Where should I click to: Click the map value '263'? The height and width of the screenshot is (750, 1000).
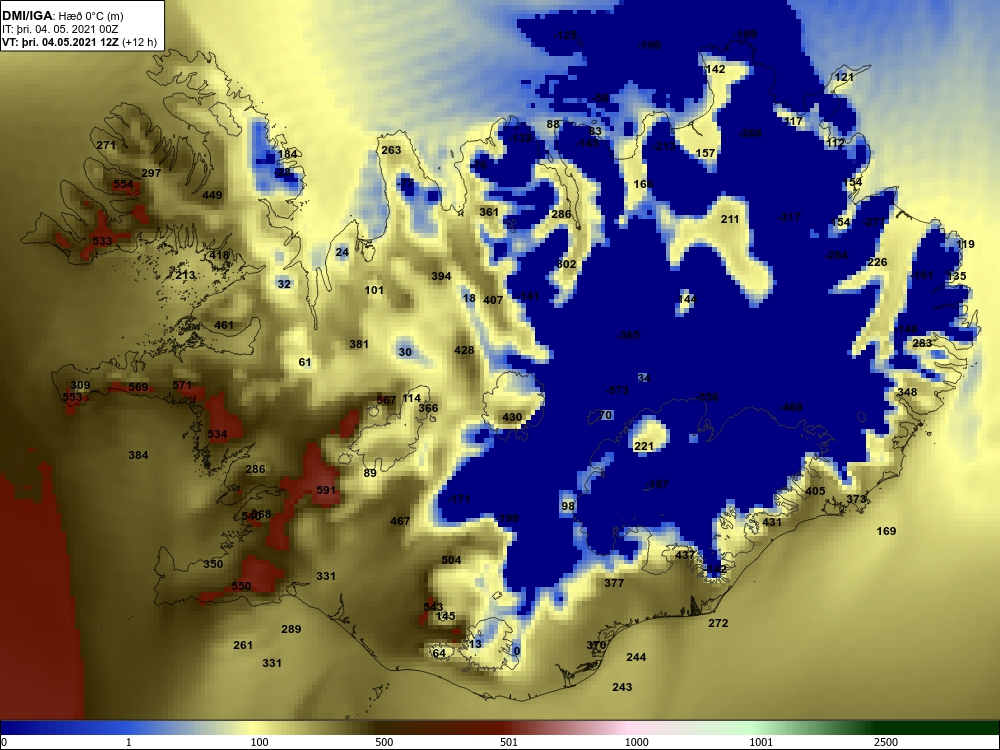(392, 151)
